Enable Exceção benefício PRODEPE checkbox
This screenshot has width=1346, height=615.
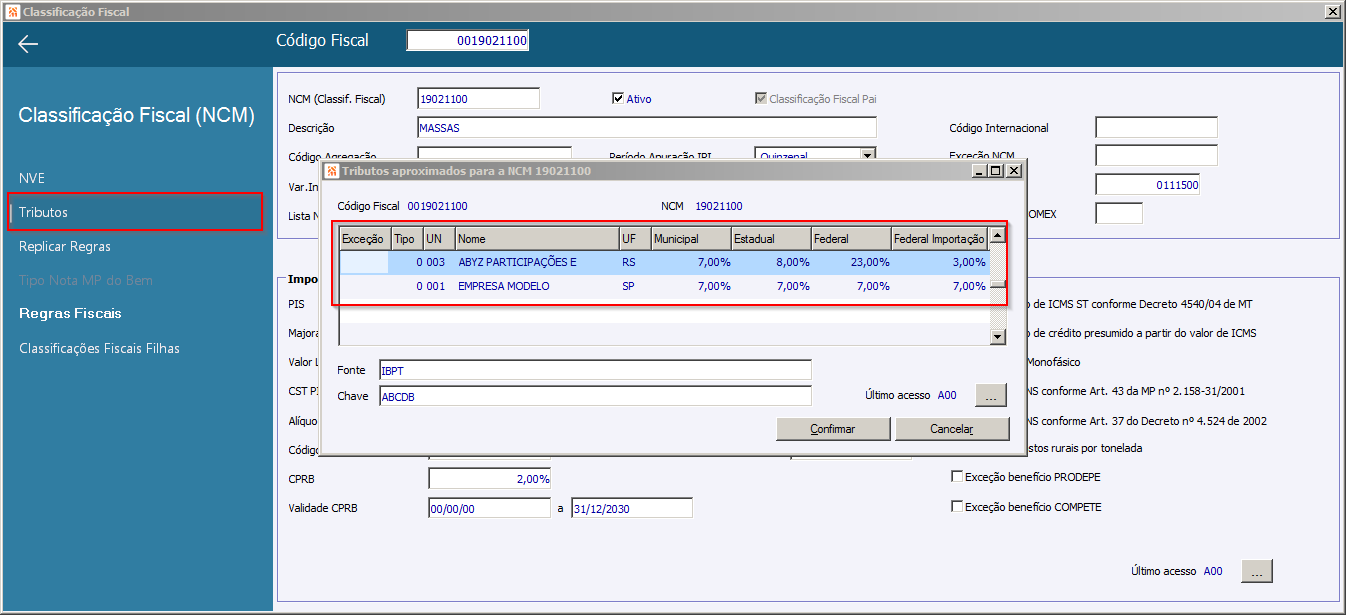click(957, 477)
